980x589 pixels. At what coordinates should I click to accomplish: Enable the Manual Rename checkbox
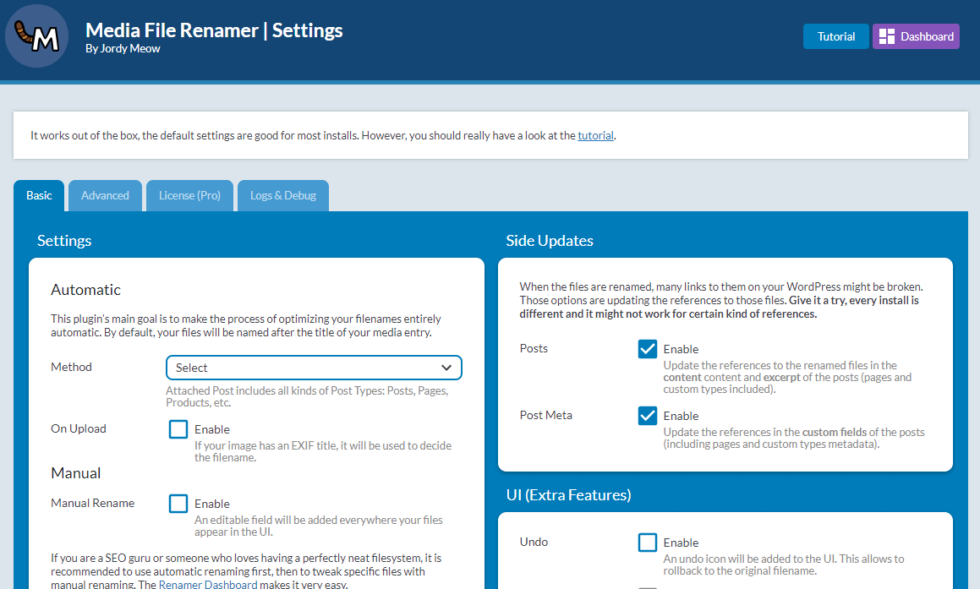[x=178, y=503]
